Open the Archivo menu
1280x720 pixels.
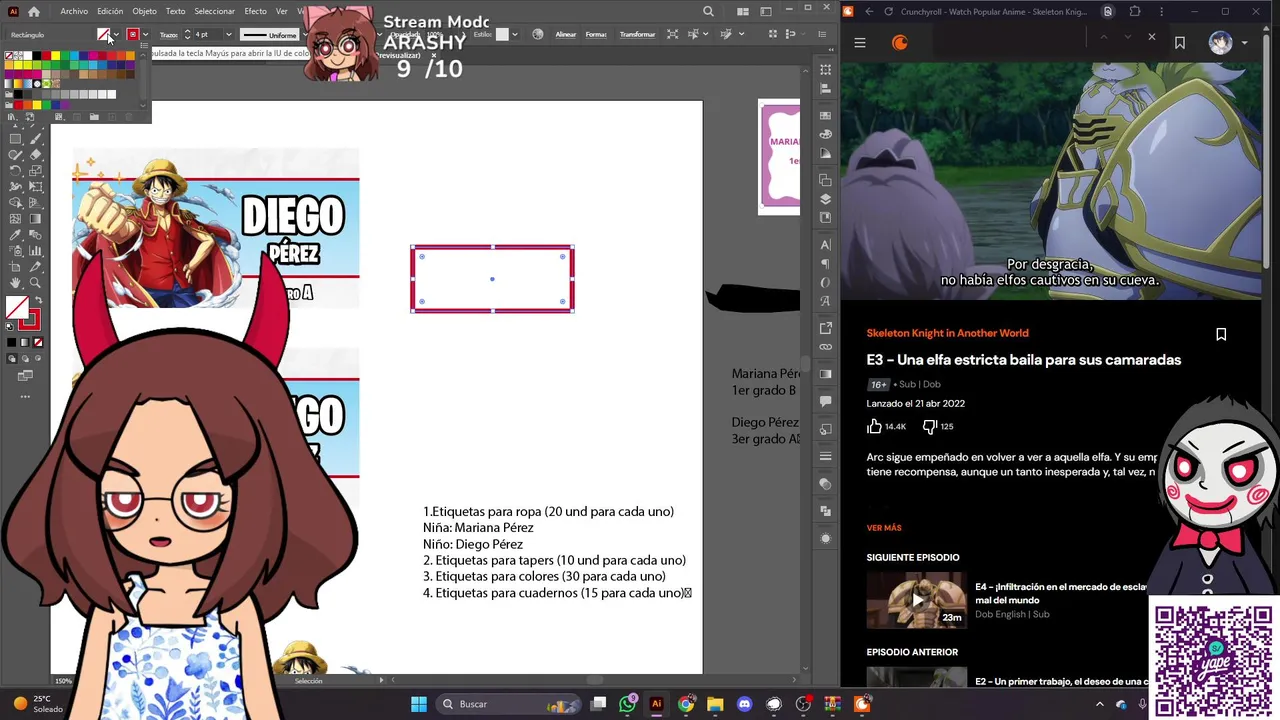(x=74, y=12)
